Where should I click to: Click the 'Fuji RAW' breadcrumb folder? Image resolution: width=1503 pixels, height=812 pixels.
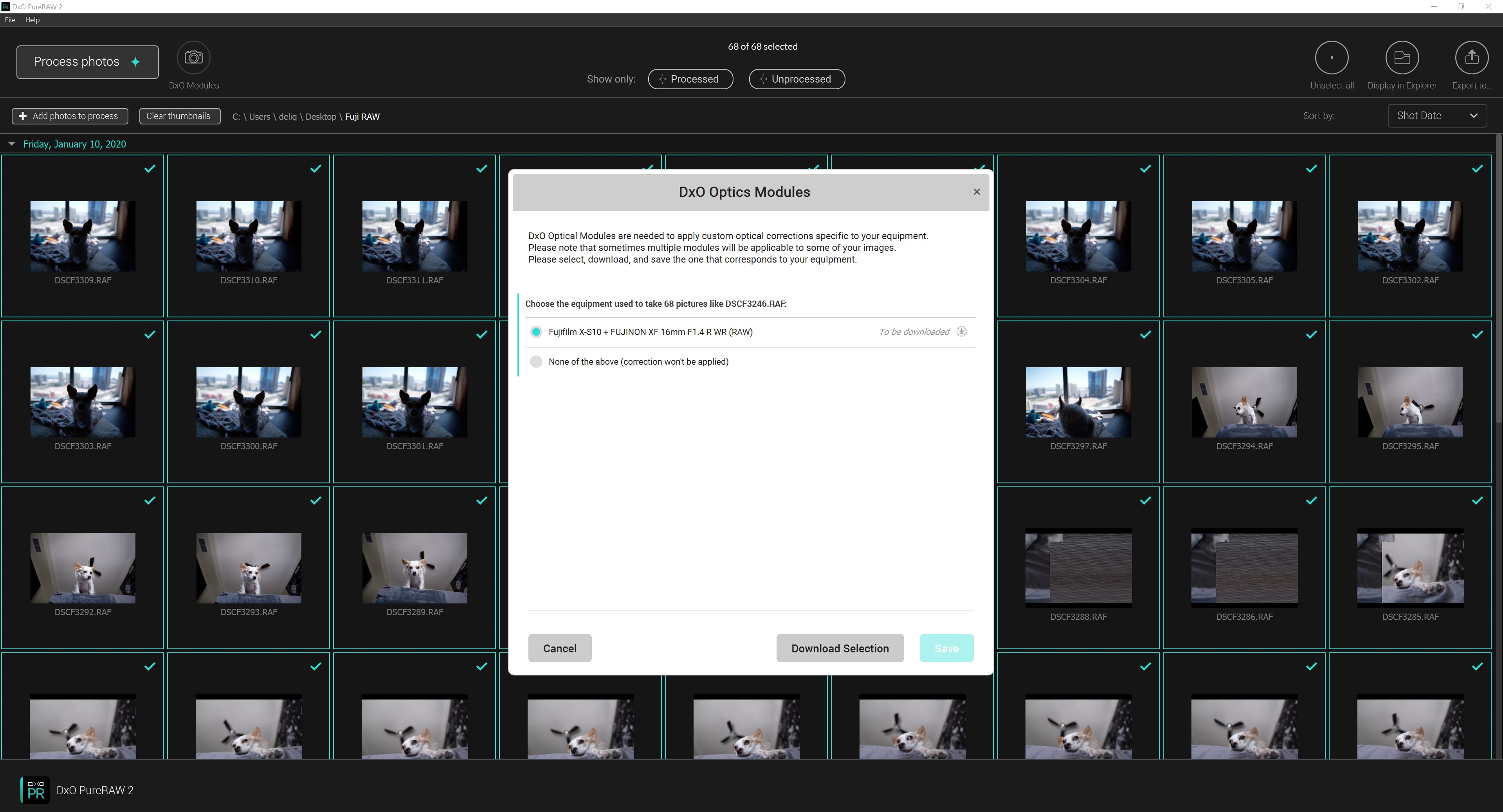point(362,117)
